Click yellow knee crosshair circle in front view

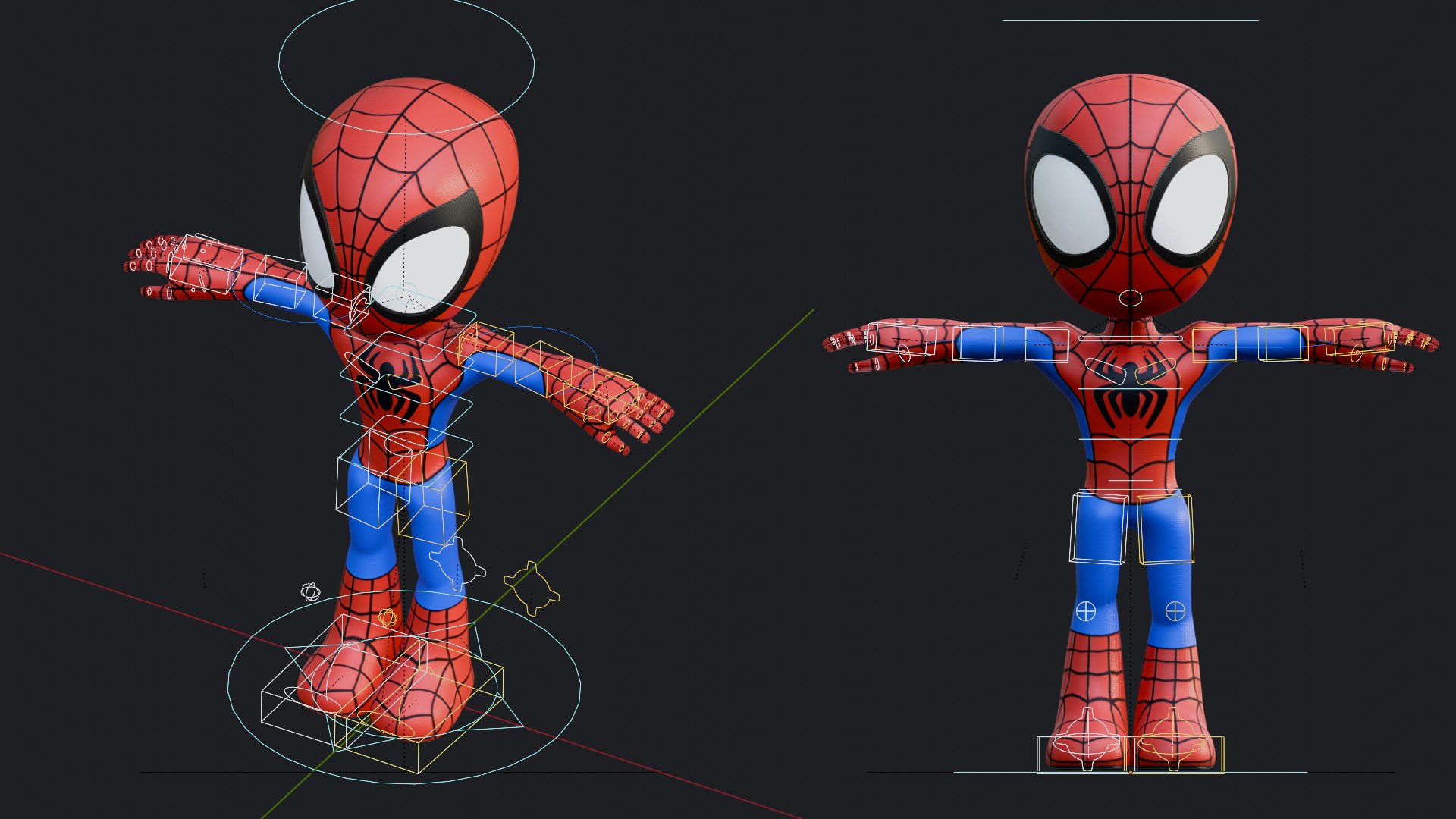(x=1175, y=611)
